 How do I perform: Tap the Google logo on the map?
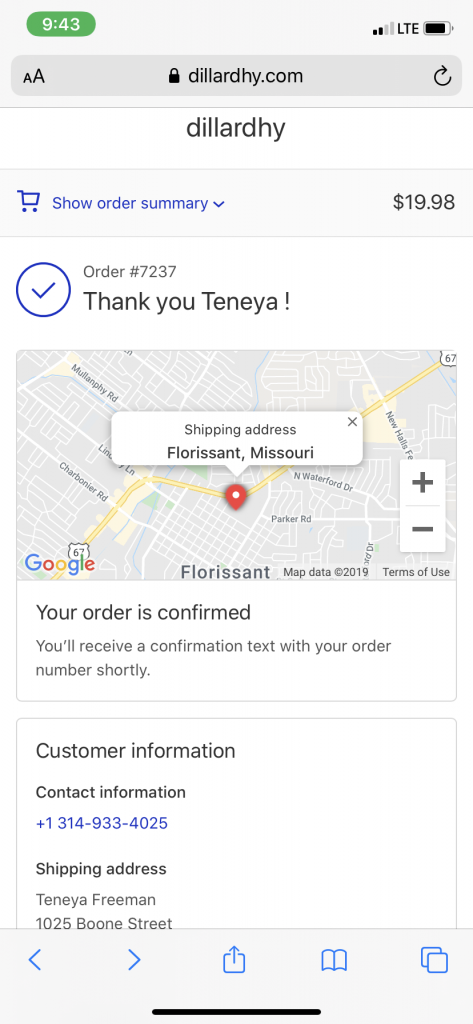[60, 564]
